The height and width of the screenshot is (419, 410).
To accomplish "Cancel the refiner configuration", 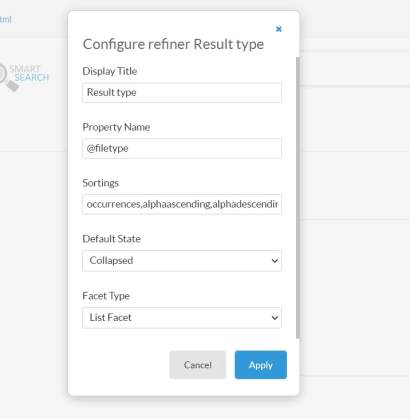I will pos(198,365).
